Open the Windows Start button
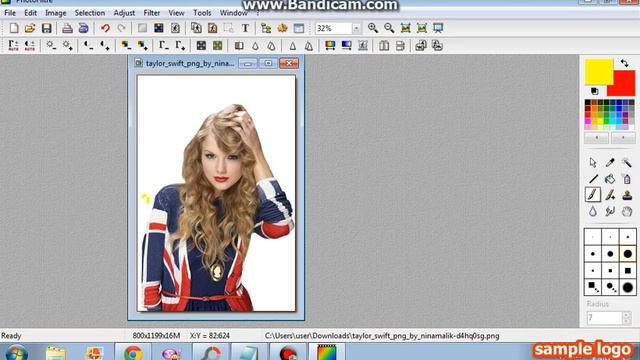The image size is (640, 360). coord(16,353)
